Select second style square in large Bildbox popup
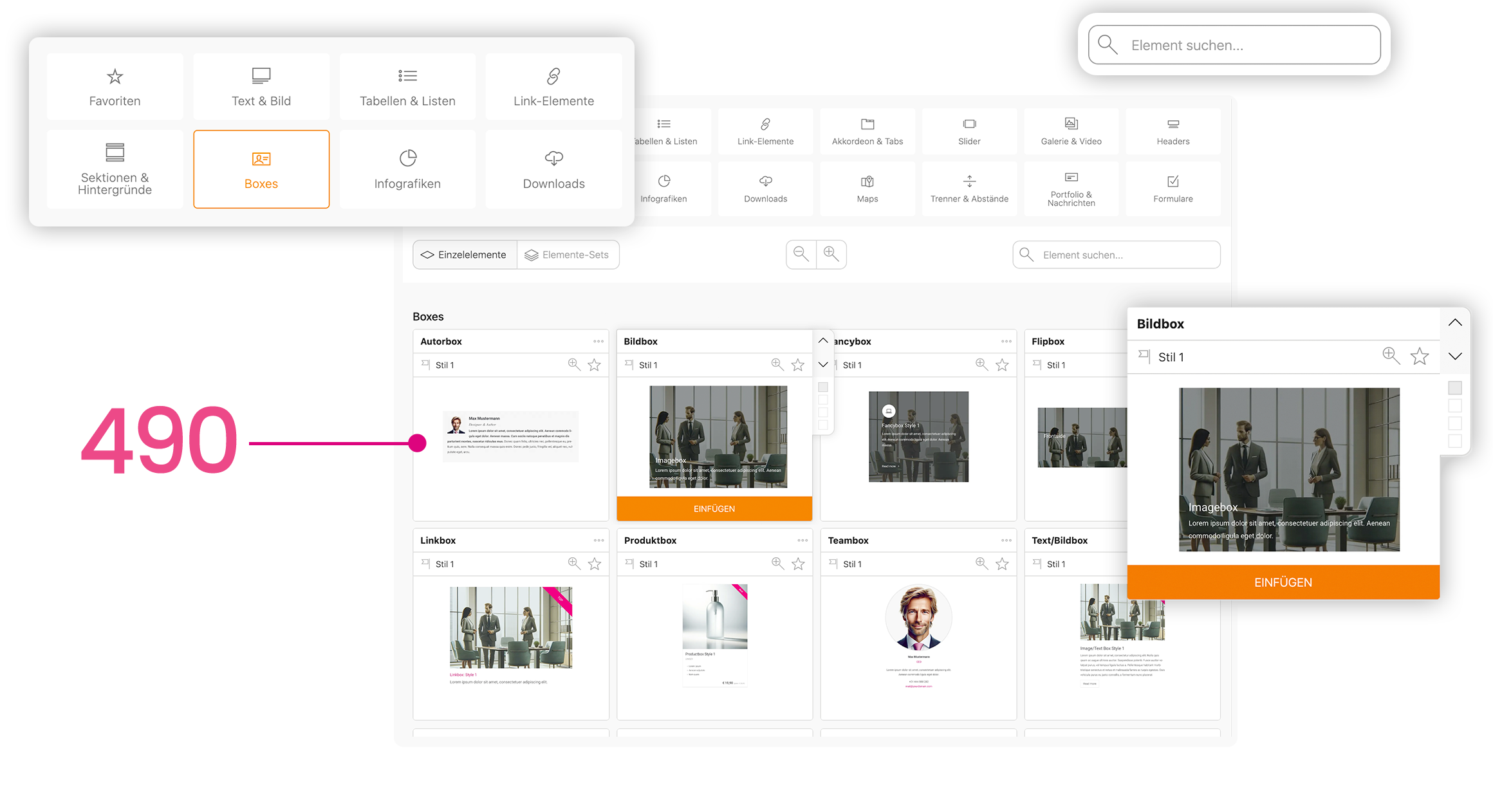The height and width of the screenshot is (812, 1493). point(1455,406)
